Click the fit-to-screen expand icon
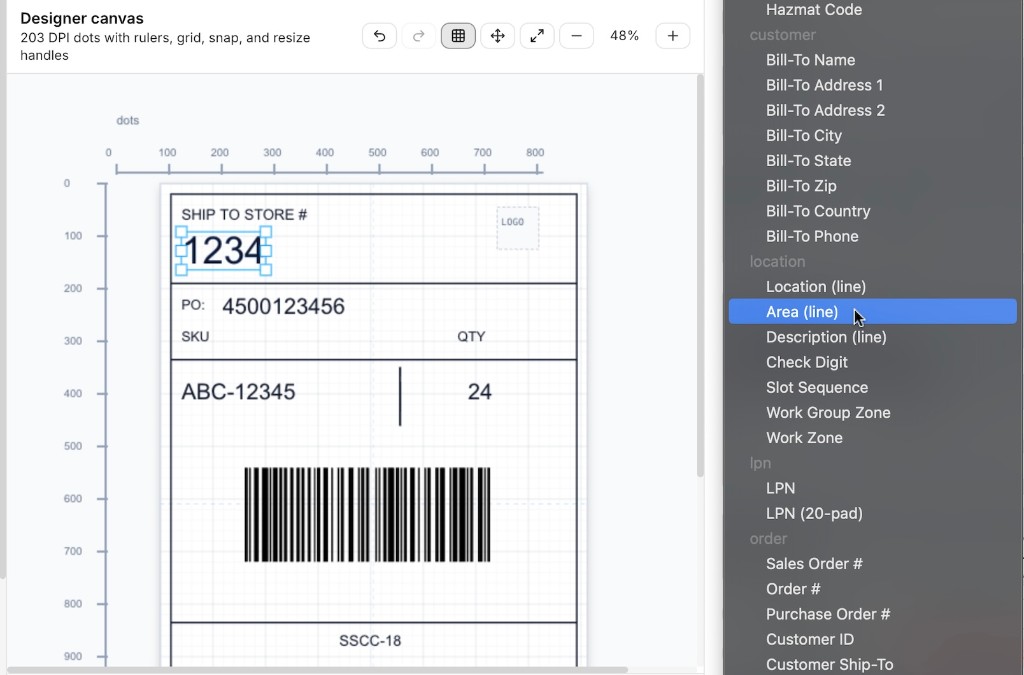The width and height of the screenshot is (1024, 675). click(x=537, y=36)
